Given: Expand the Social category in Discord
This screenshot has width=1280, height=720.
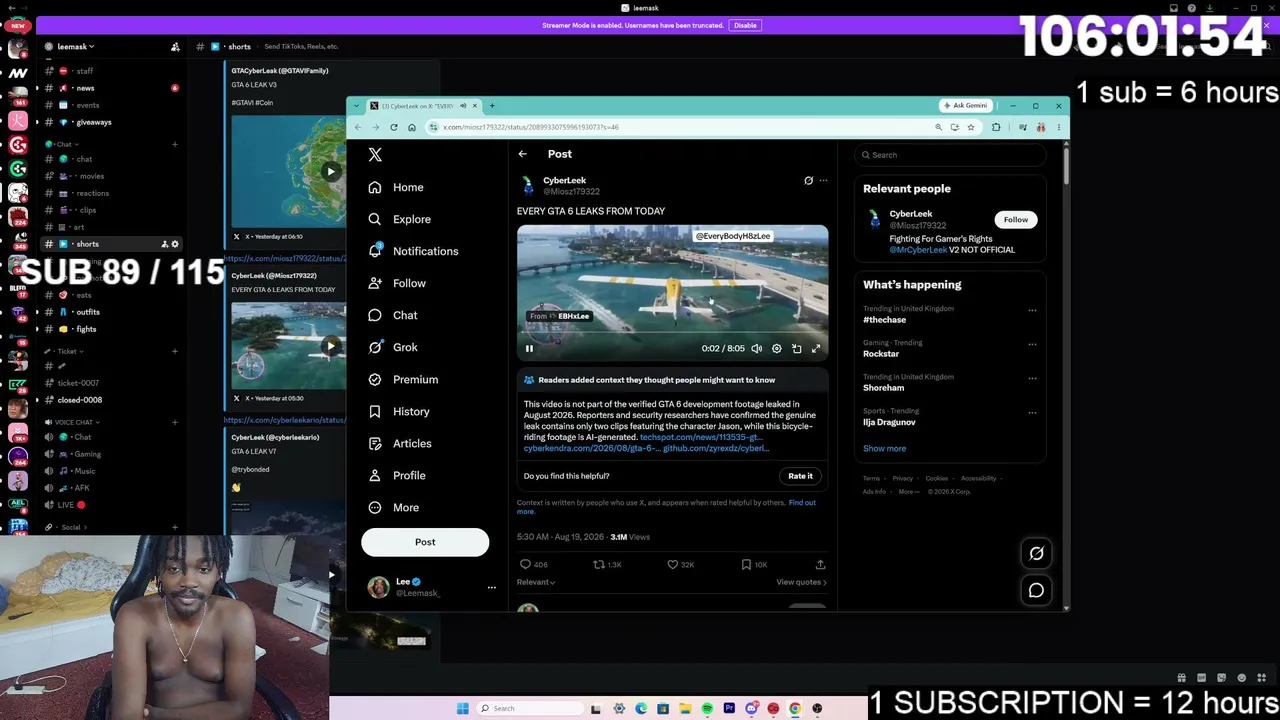Looking at the screenshot, I should 65,527.
